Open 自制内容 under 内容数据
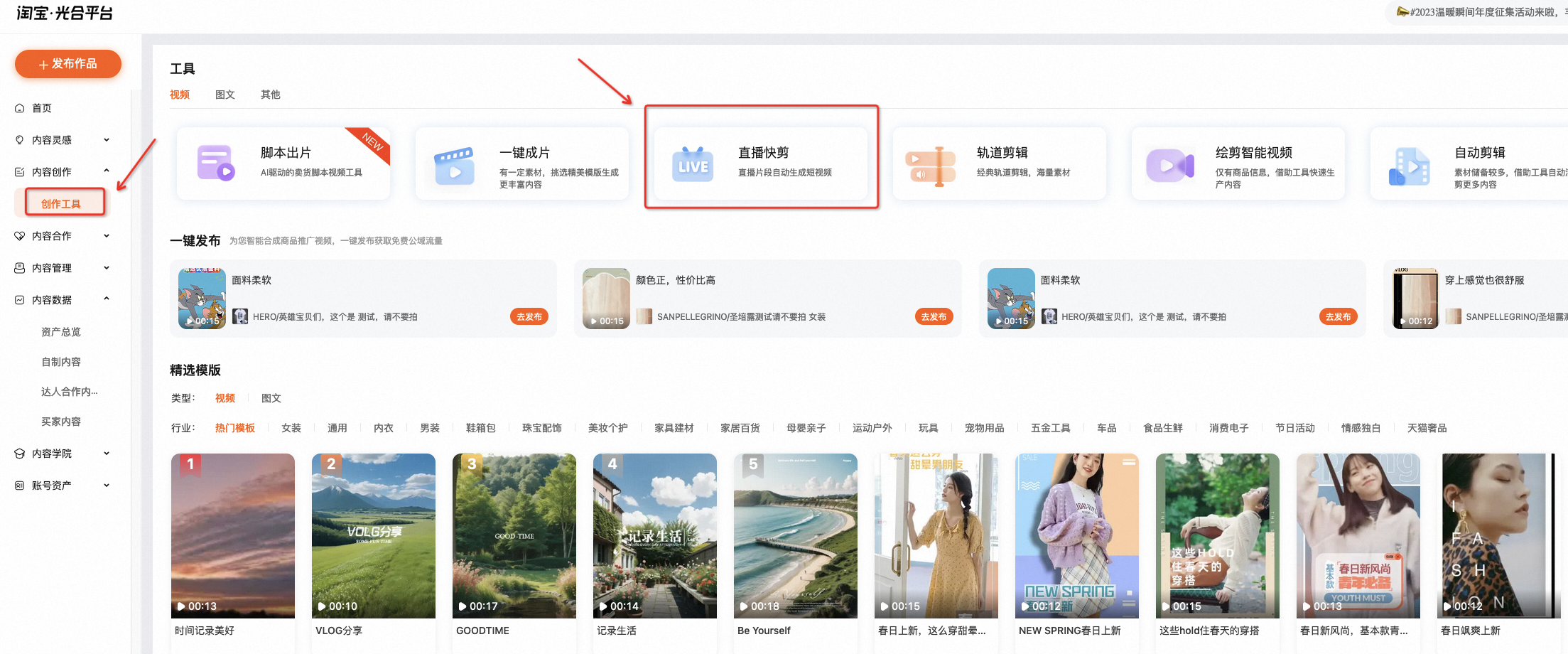The height and width of the screenshot is (654, 1568). pyautogui.click(x=61, y=362)
